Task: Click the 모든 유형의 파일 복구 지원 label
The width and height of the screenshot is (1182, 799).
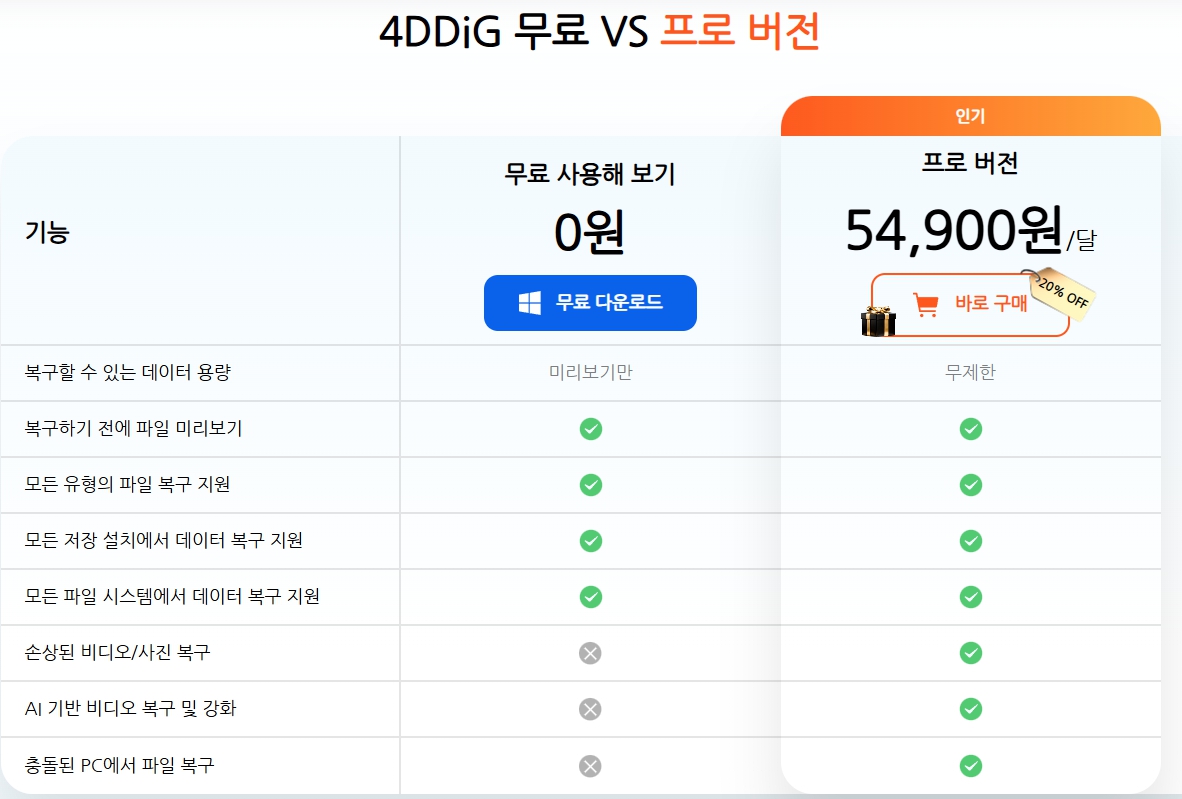Action: [127, 484]
